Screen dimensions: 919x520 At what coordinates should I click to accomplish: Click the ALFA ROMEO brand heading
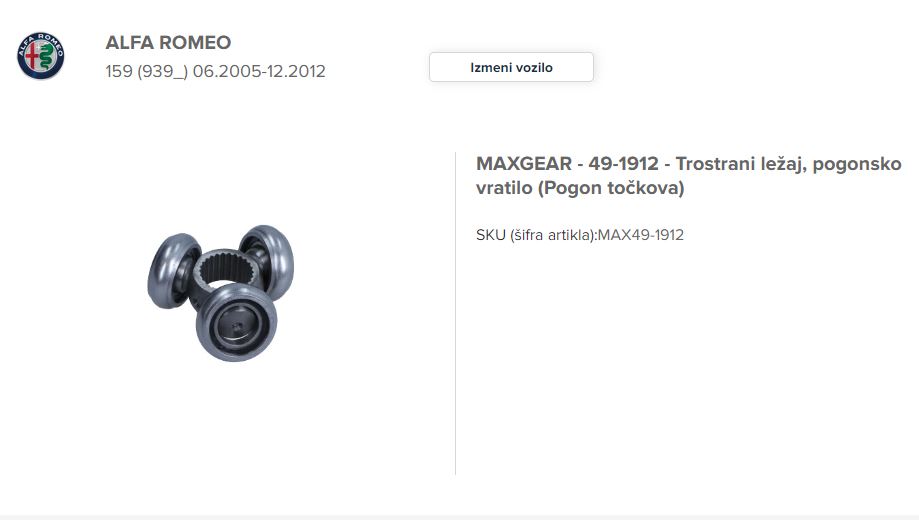[x=168, y=42]
